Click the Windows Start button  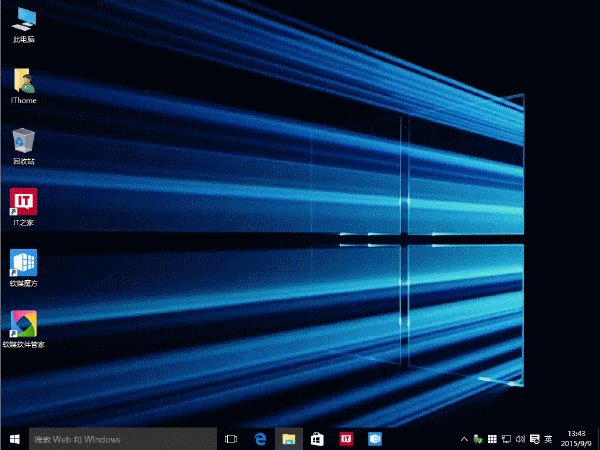(14, 439)
